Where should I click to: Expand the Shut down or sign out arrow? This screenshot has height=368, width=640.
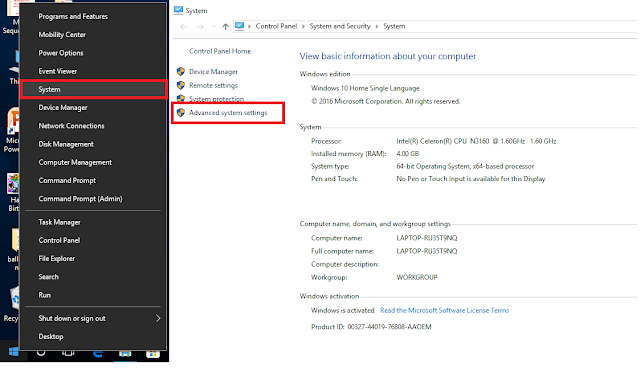tap(158, 318)
